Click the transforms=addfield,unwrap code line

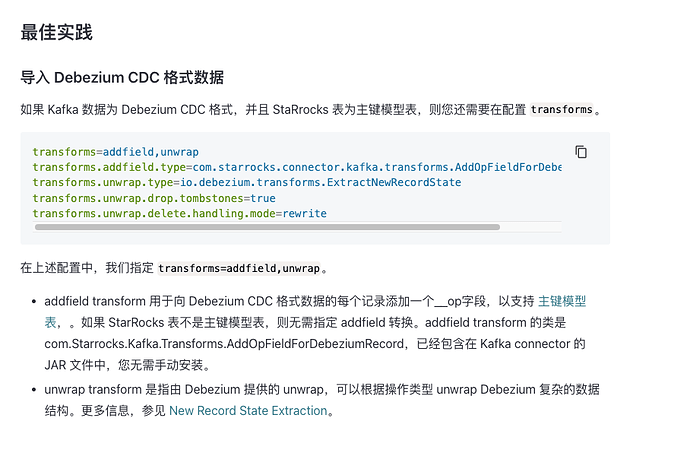coord(115,152)
